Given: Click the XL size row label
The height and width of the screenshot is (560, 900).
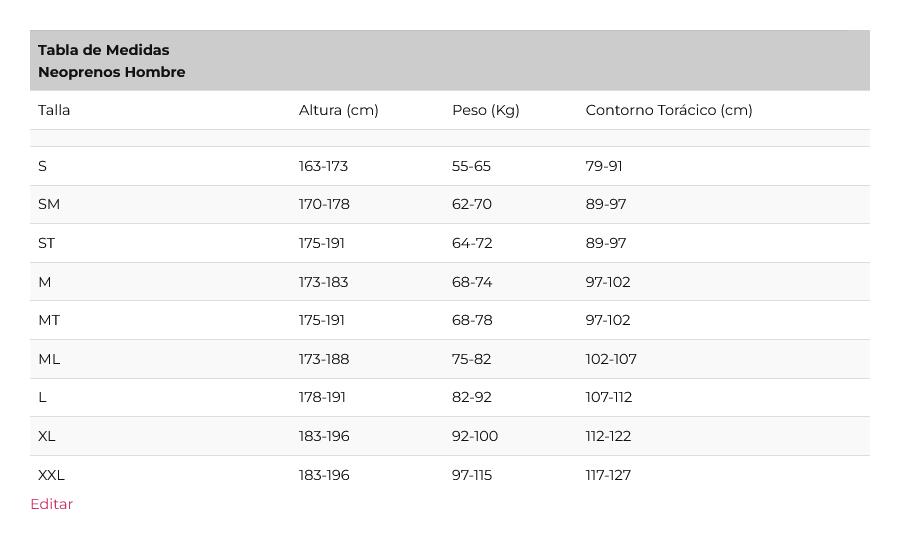Looking at the screenshot, I should [46, 436].
